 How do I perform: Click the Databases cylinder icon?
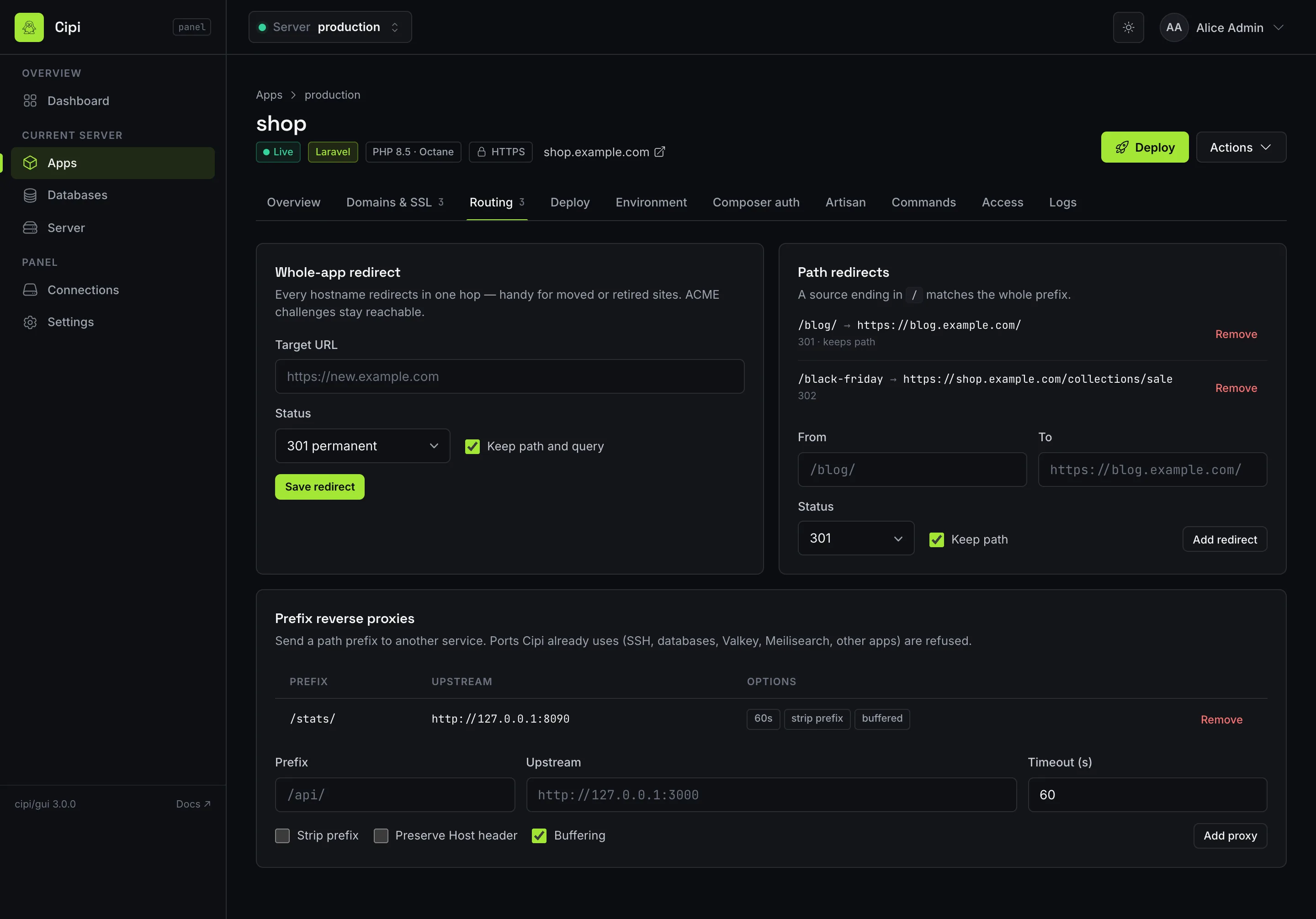30,195
